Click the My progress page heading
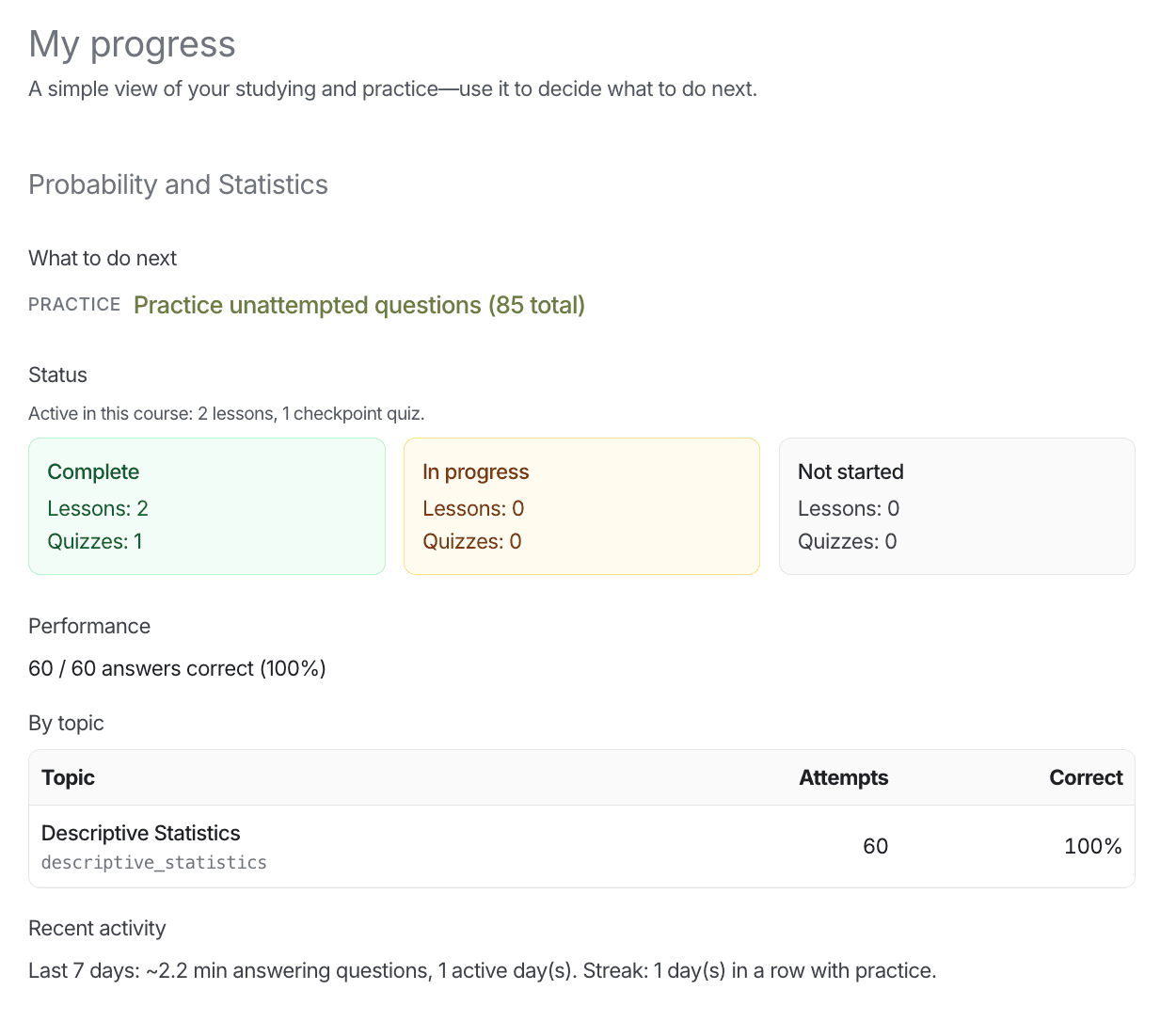1176x1022 pixels. point(132,44)
